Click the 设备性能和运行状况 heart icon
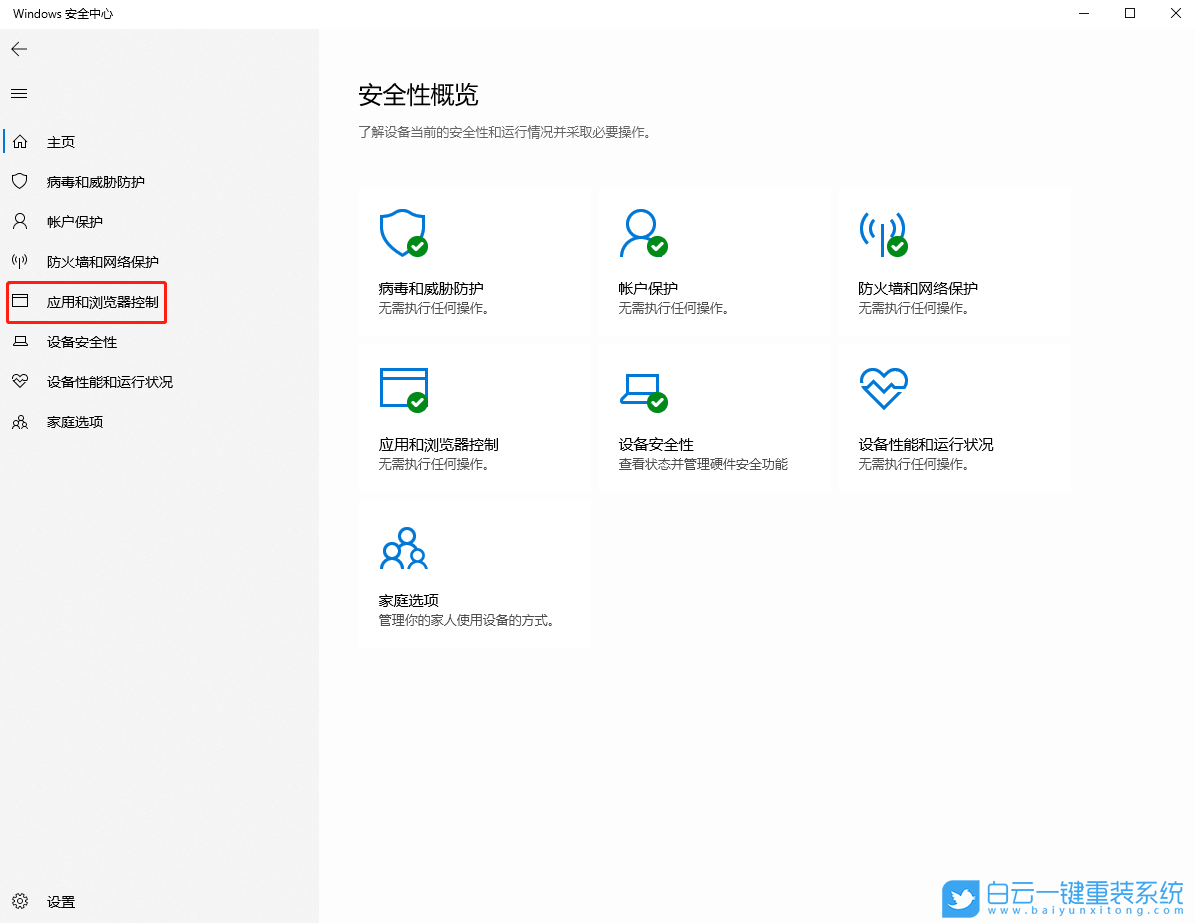 pos(18,381)
